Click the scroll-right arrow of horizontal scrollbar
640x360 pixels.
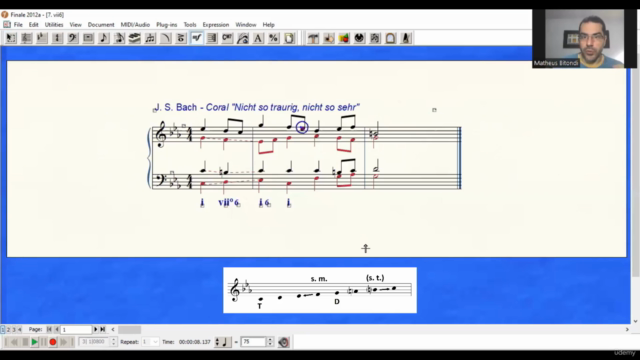click(627, 329)
